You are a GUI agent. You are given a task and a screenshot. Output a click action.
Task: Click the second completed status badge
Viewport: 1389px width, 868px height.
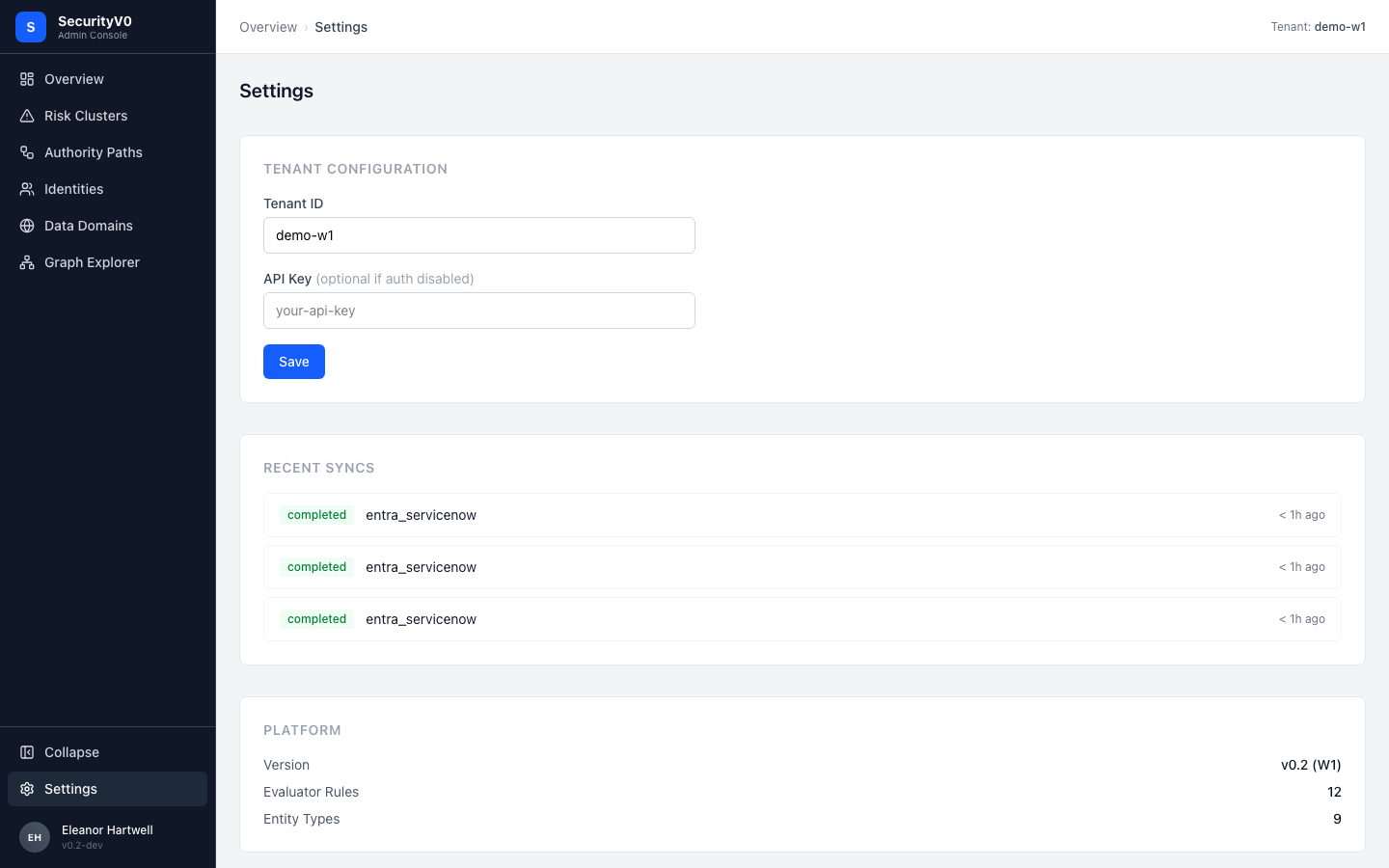316,567
